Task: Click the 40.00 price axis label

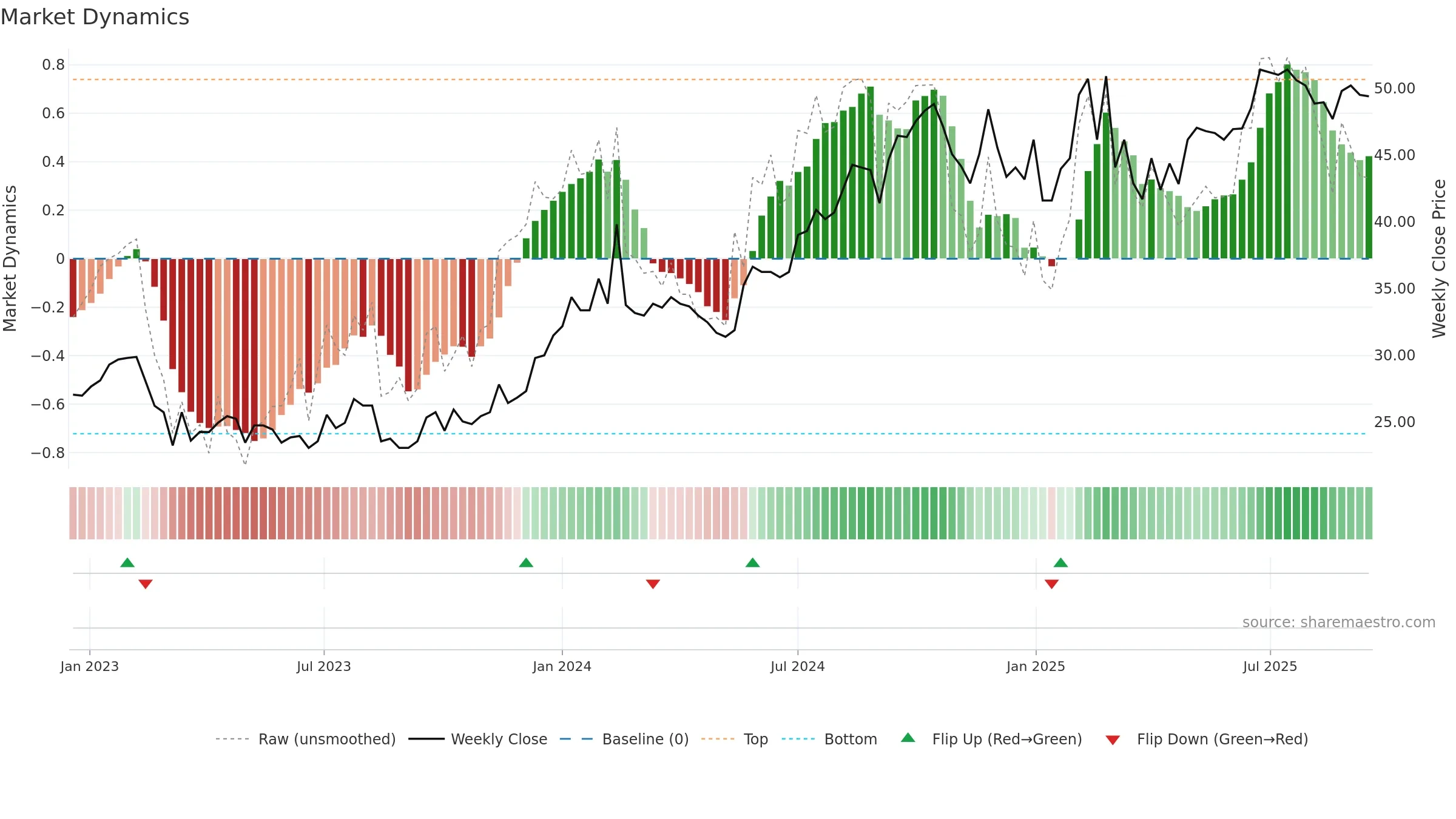Action: [1395, 222]
